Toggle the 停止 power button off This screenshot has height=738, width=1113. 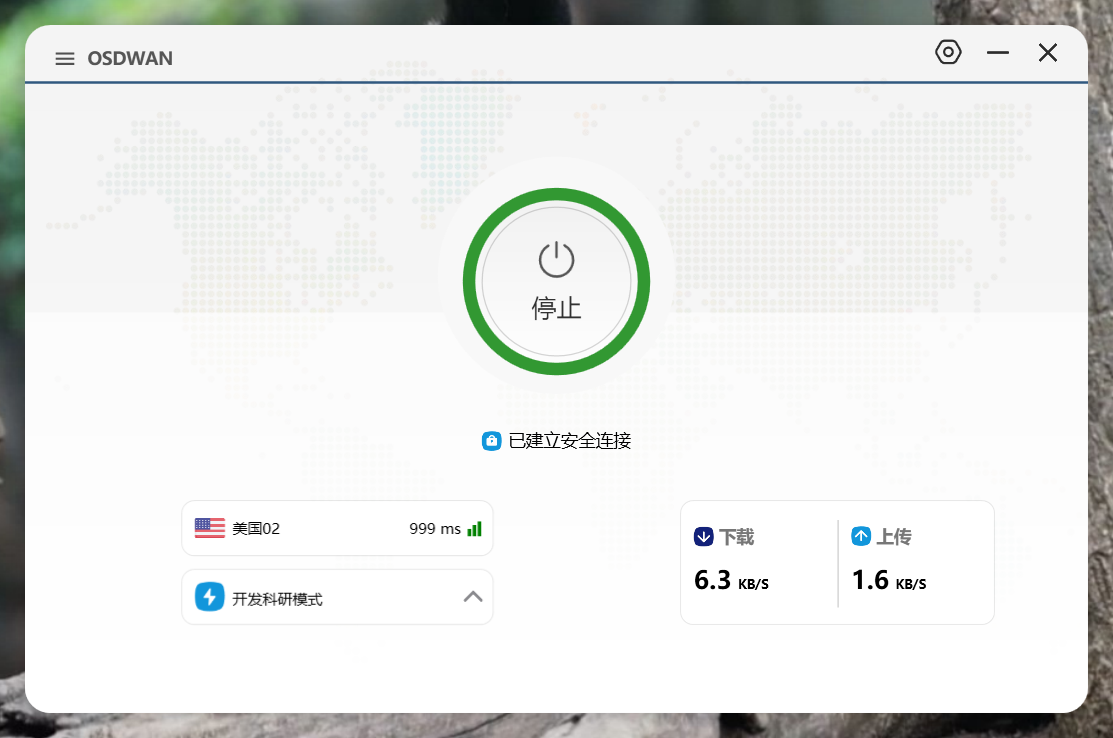[x=556, y=282]
